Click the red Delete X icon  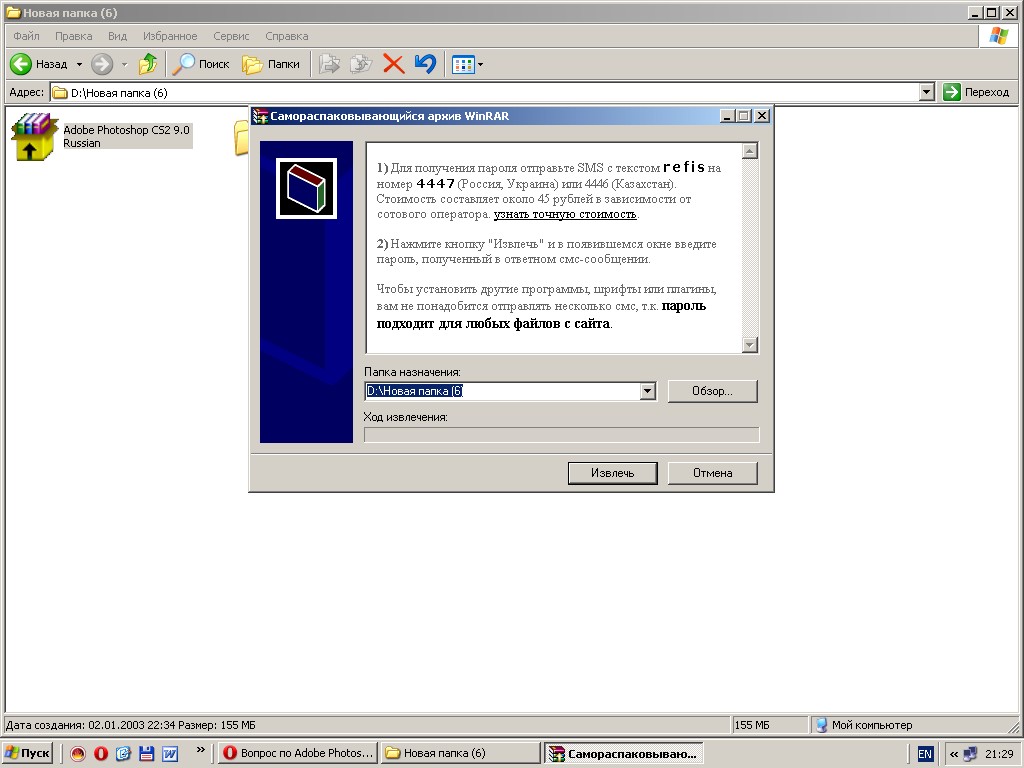pos(394,64)
